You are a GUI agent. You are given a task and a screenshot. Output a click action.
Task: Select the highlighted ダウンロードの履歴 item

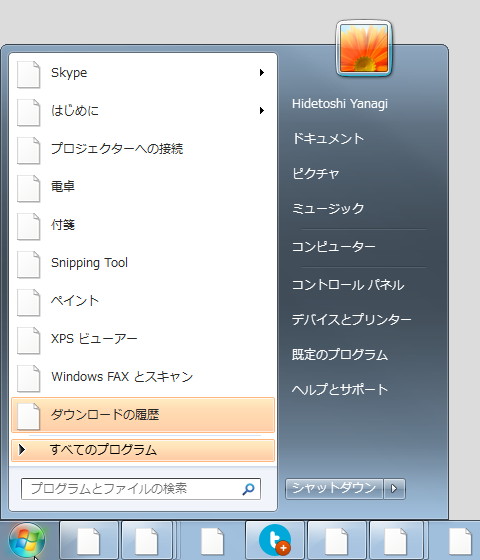143,415
